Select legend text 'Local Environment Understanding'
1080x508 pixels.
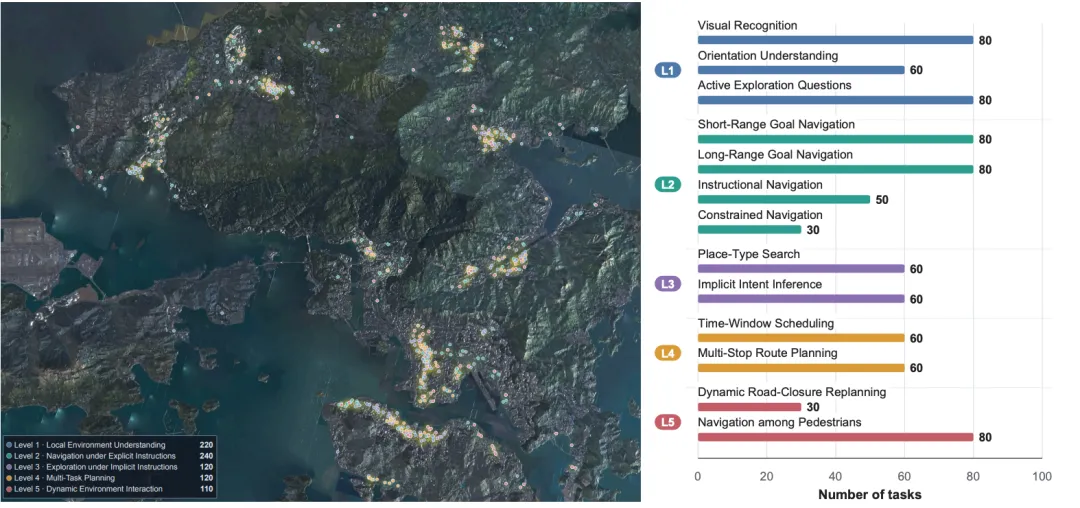pos(107,445)
